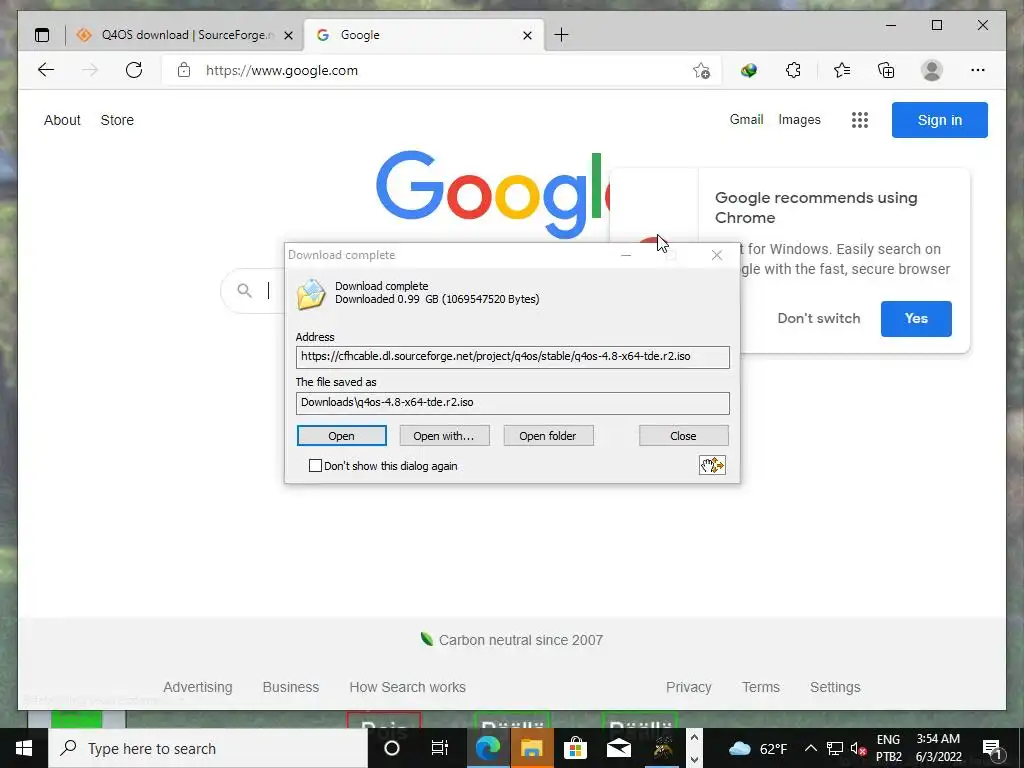
Task: Click the browser address bar URL
Action: click(282, 71)
